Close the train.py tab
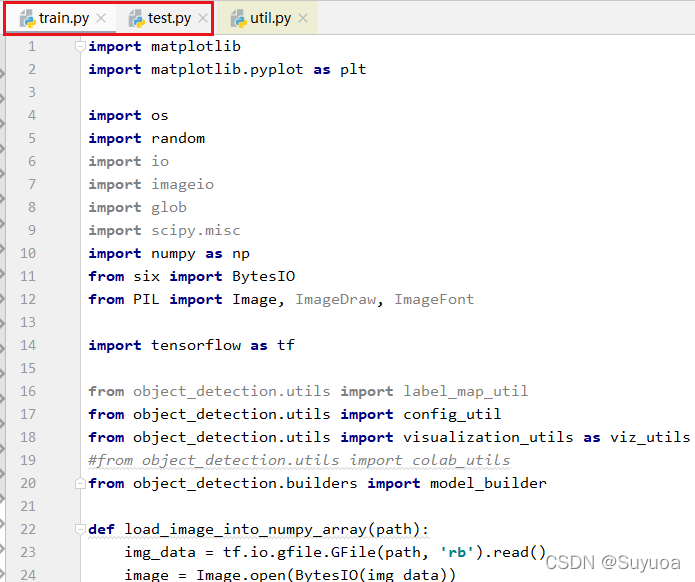The height and width of the screenshot is (582, 695). coord(101,18)
